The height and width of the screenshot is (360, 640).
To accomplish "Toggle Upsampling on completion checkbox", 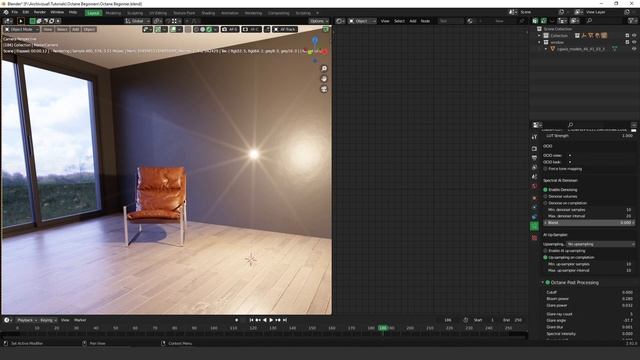I will 545,258.
